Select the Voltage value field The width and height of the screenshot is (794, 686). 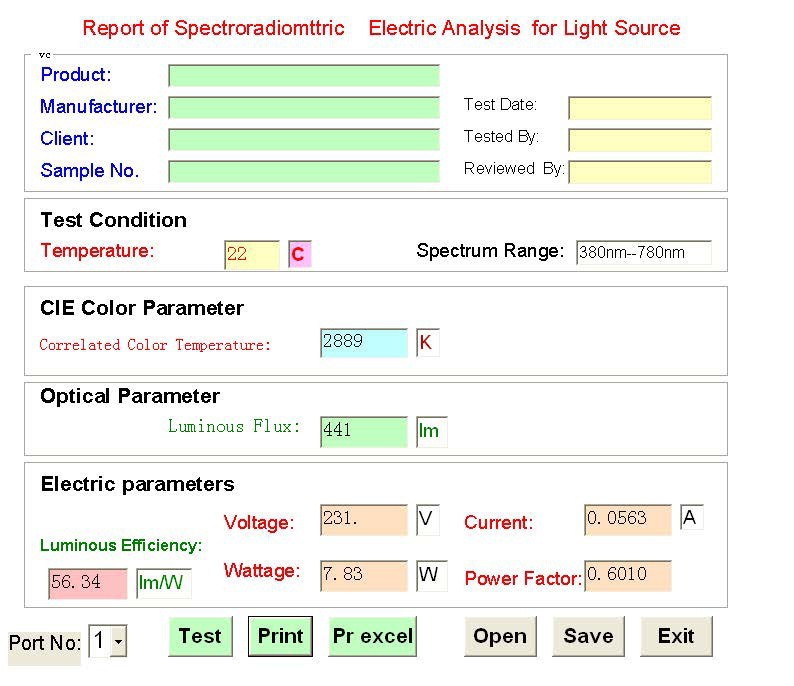[x=364, y=519]
